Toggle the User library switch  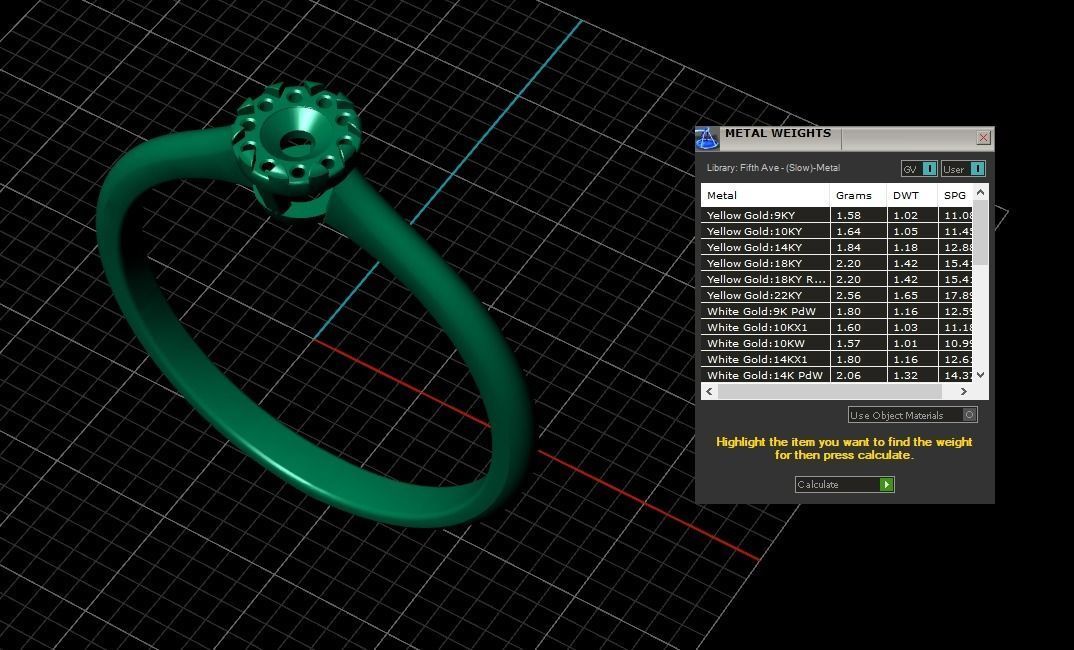(963, 168)
